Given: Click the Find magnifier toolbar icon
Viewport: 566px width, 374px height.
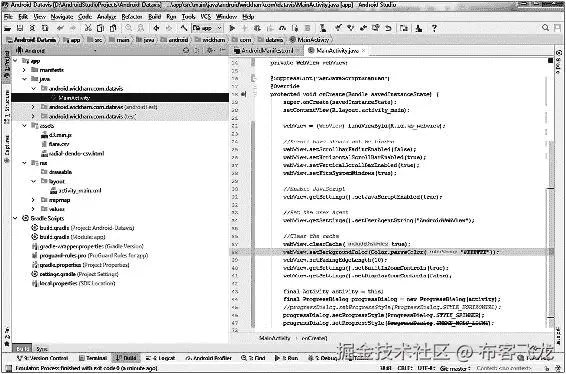Looking at the screenshot, I should [129, 28].
